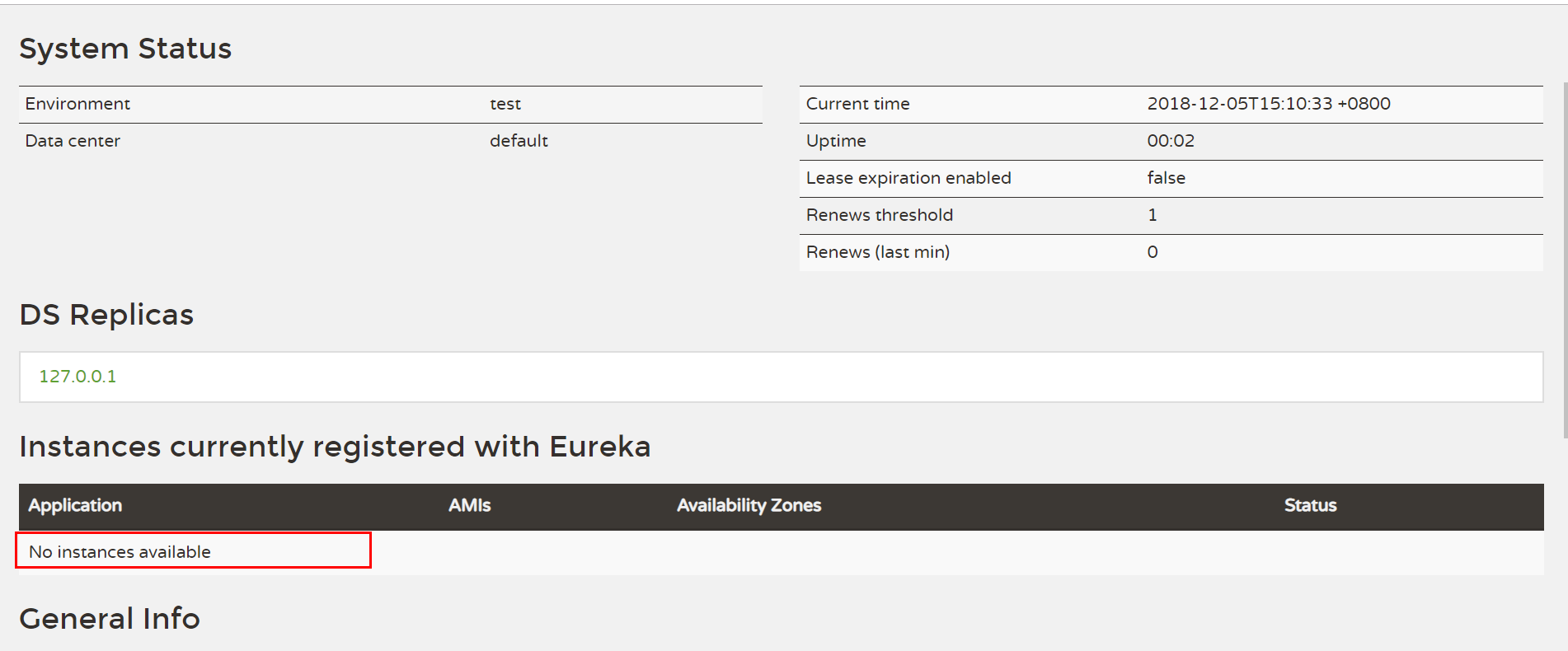The image size is (1568, 651).
Task: Select the Uptime row label
Action: (x=835, y=141)
